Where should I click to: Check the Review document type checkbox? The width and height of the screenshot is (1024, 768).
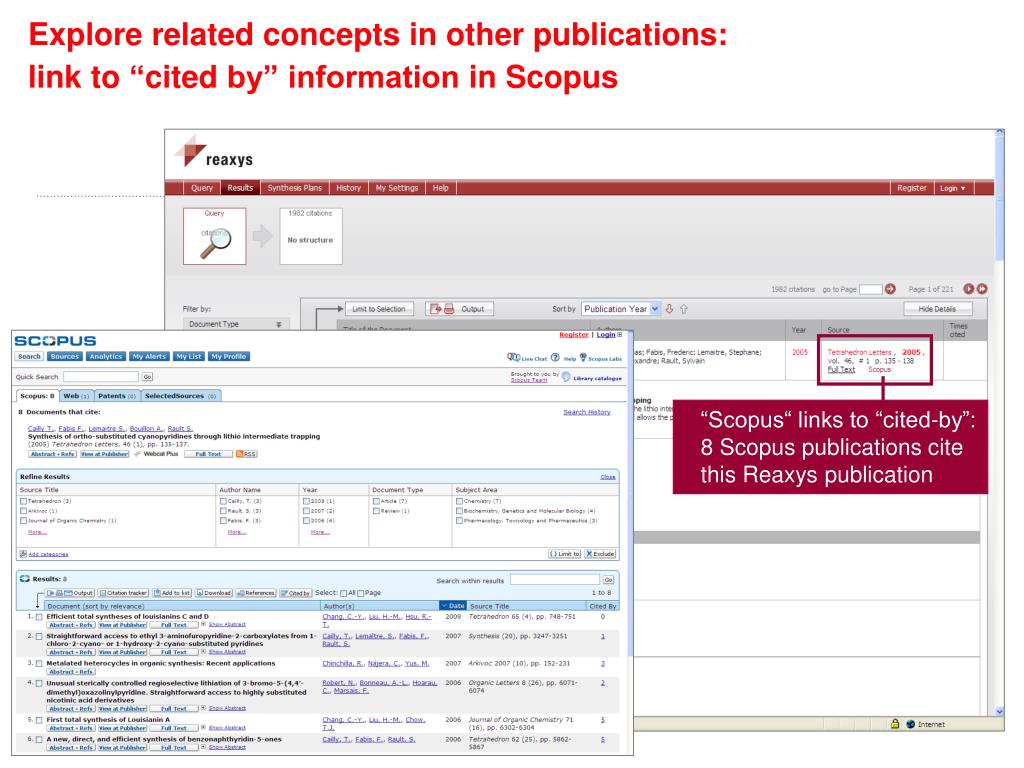pyautogui.click(x=377, y=511)
